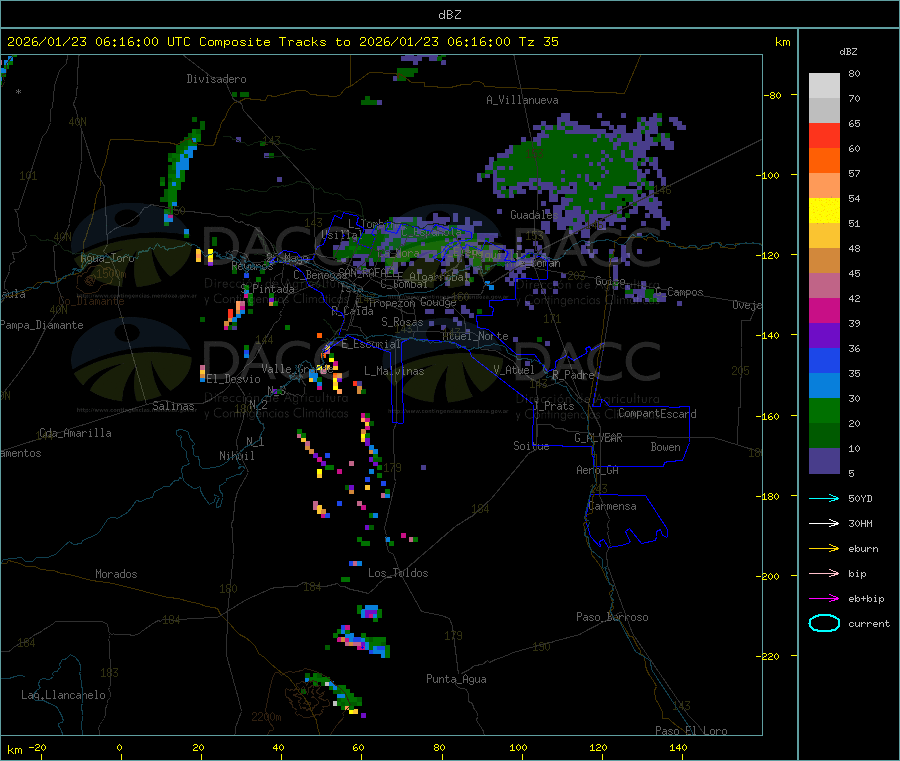Click the cyan 'current' ellipse legend icon
Image resolution: width=900 pixels, height=761 pixels.
824,623
